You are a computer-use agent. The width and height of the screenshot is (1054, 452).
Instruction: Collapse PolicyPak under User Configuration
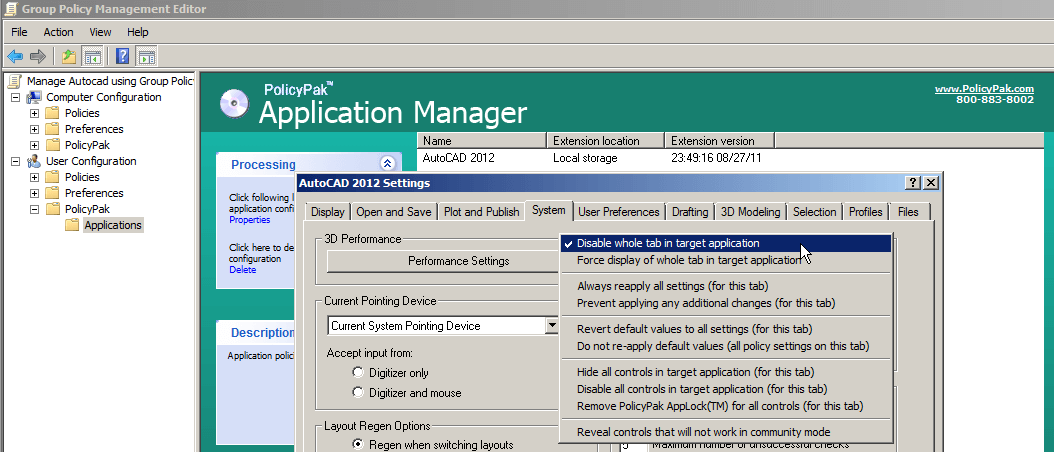coord(34,209)
